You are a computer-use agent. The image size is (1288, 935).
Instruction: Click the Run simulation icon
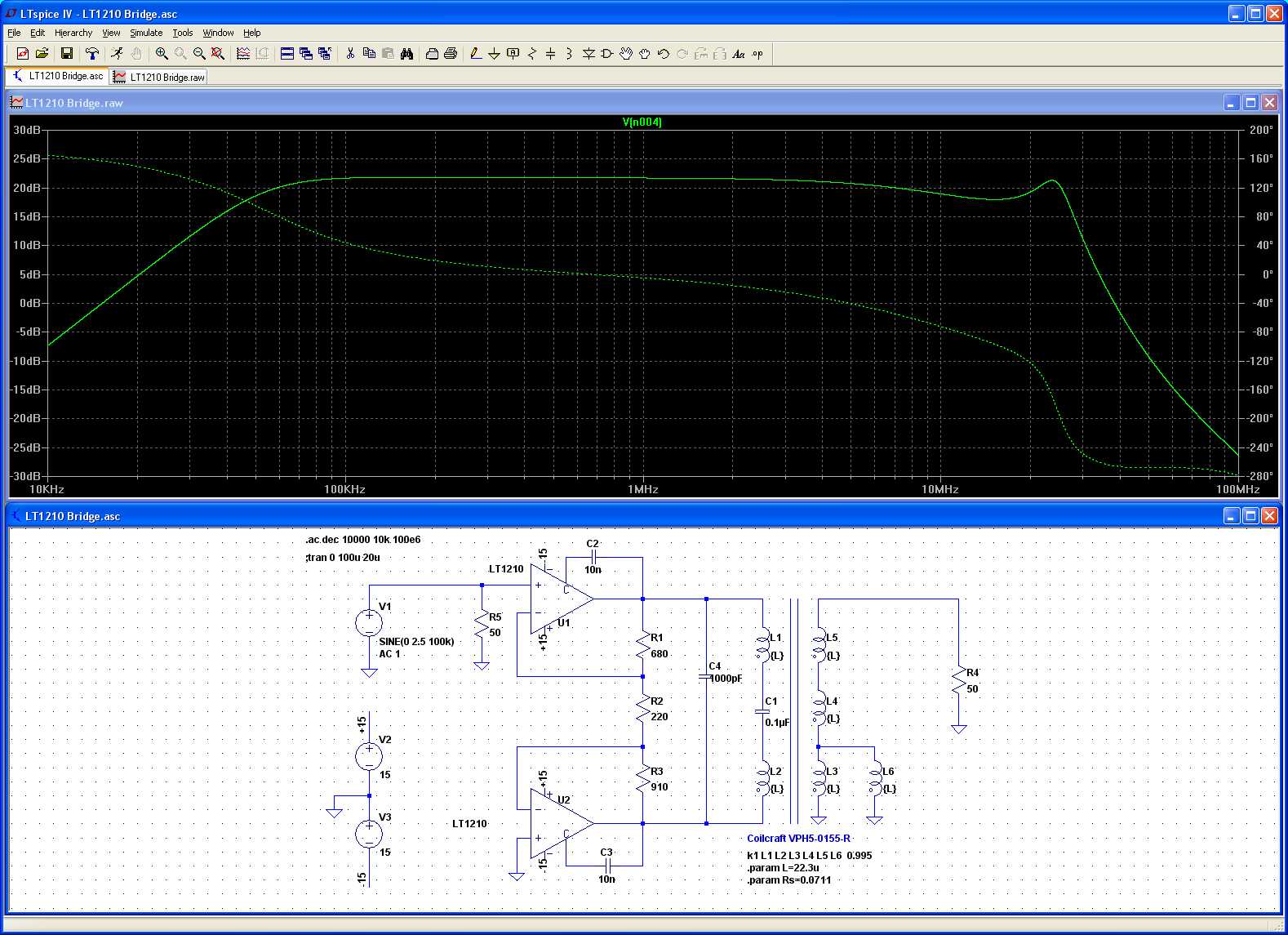point(117,54)
